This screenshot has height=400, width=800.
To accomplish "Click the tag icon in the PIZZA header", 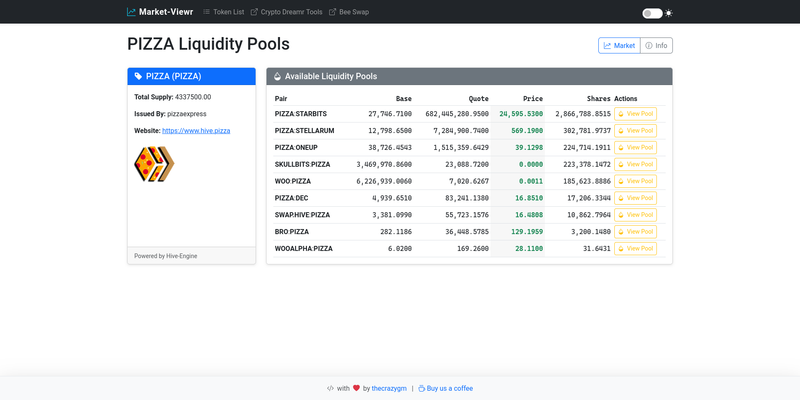I will pos(138,77).
